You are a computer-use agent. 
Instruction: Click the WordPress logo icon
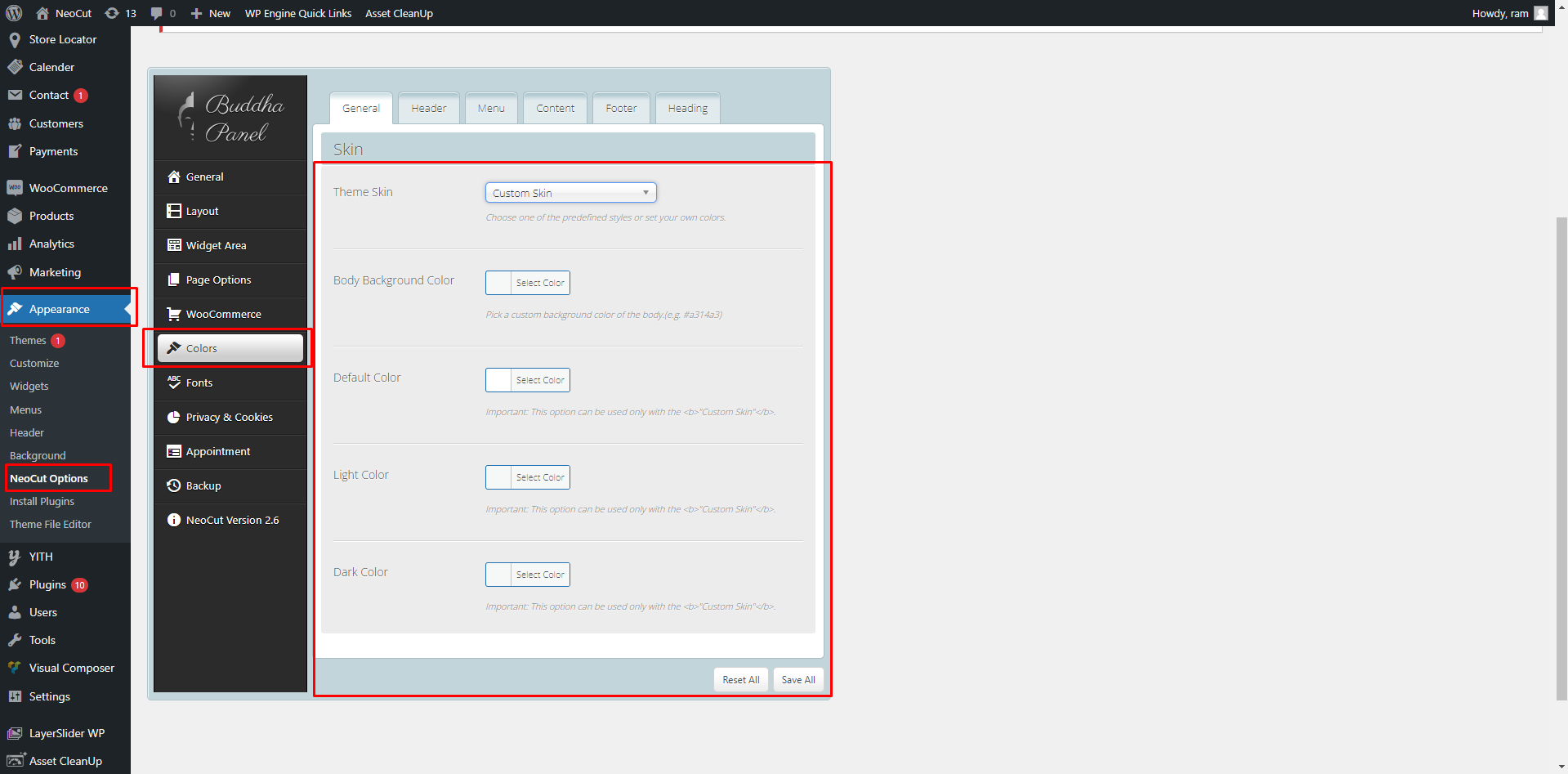(x=14, y=13)
